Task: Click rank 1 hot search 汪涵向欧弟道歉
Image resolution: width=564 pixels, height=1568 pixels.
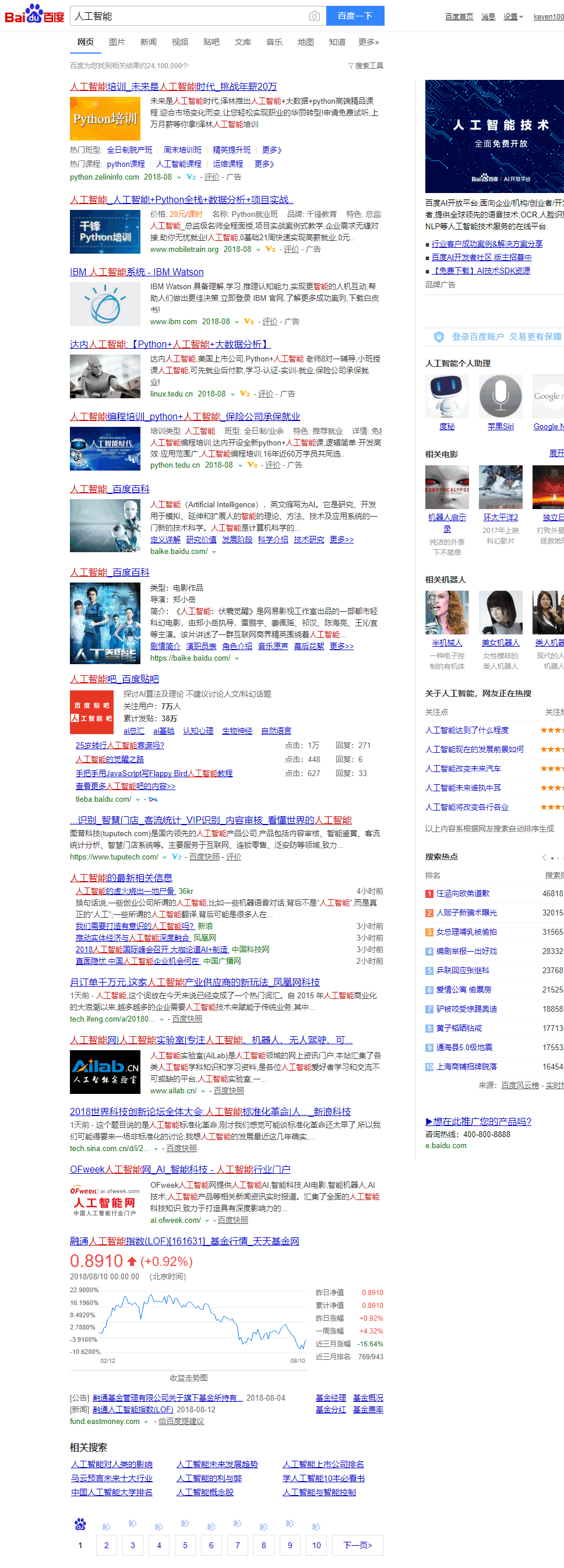Action: (x=463, y=893)
